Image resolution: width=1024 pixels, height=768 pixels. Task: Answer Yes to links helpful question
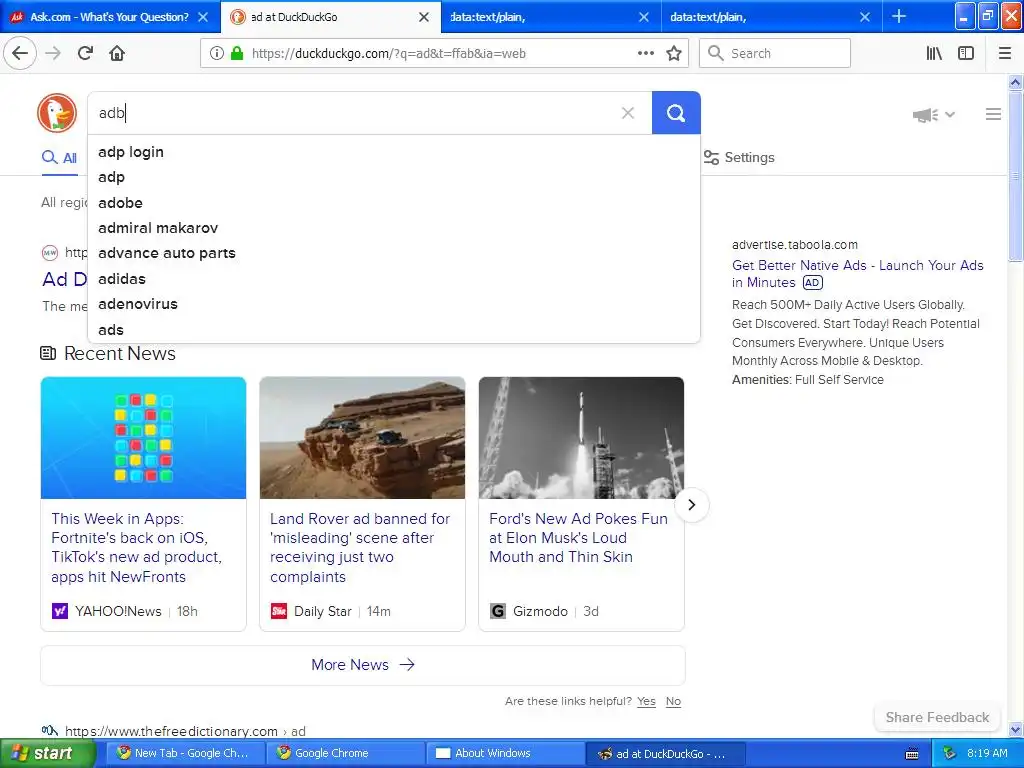(646, 701)
